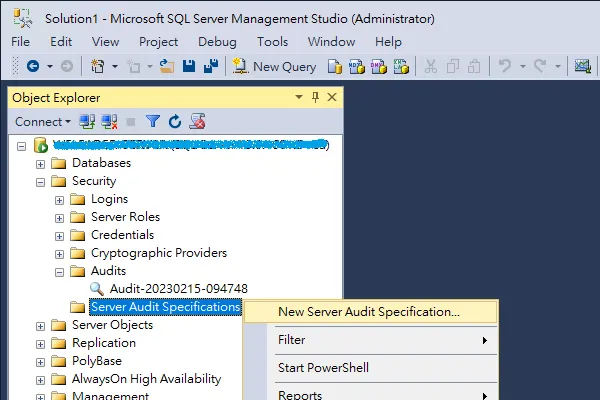Screen dimensions: 600x400
Task: Click the Save All disks icon
Action: (211, 66)
